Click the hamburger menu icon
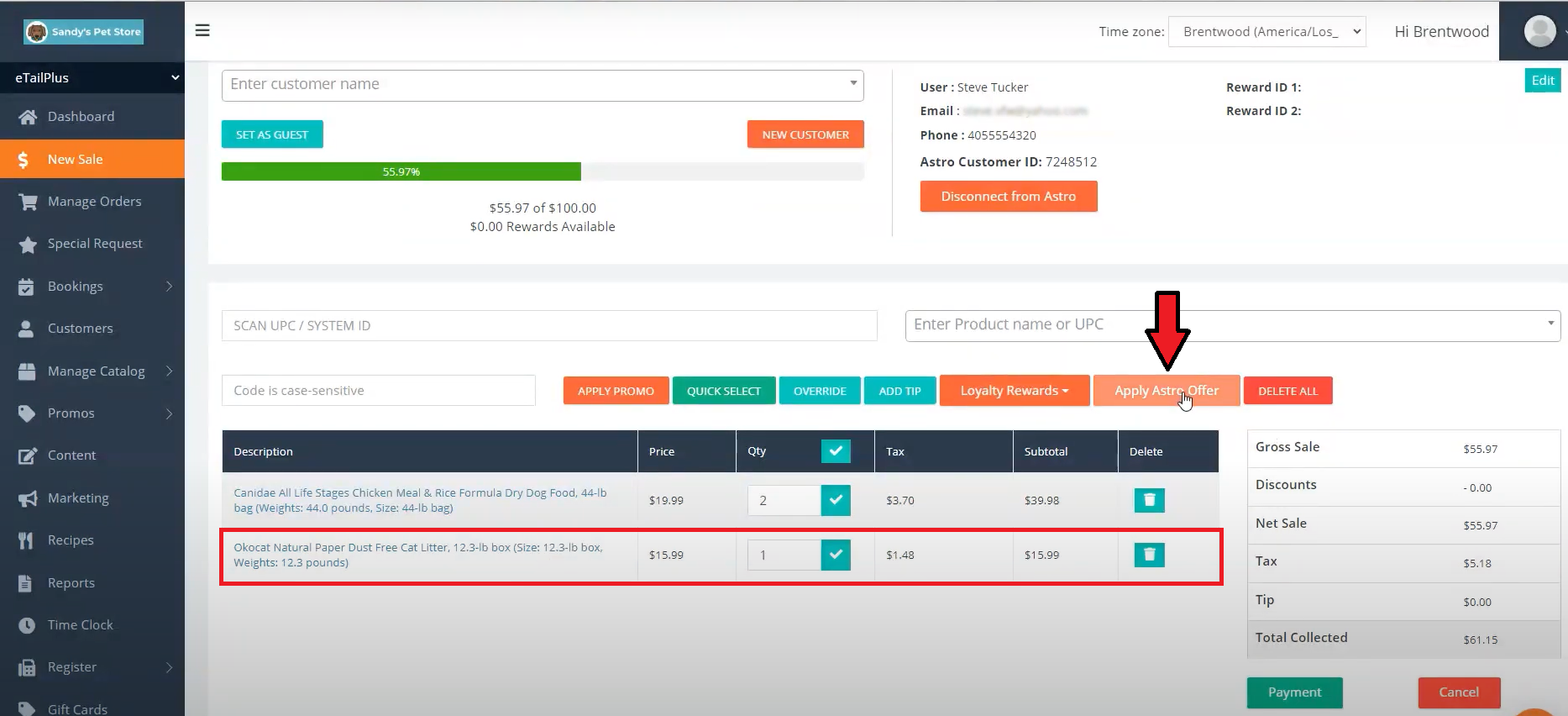The image size is (1568, 716). [x=202, y=30]
